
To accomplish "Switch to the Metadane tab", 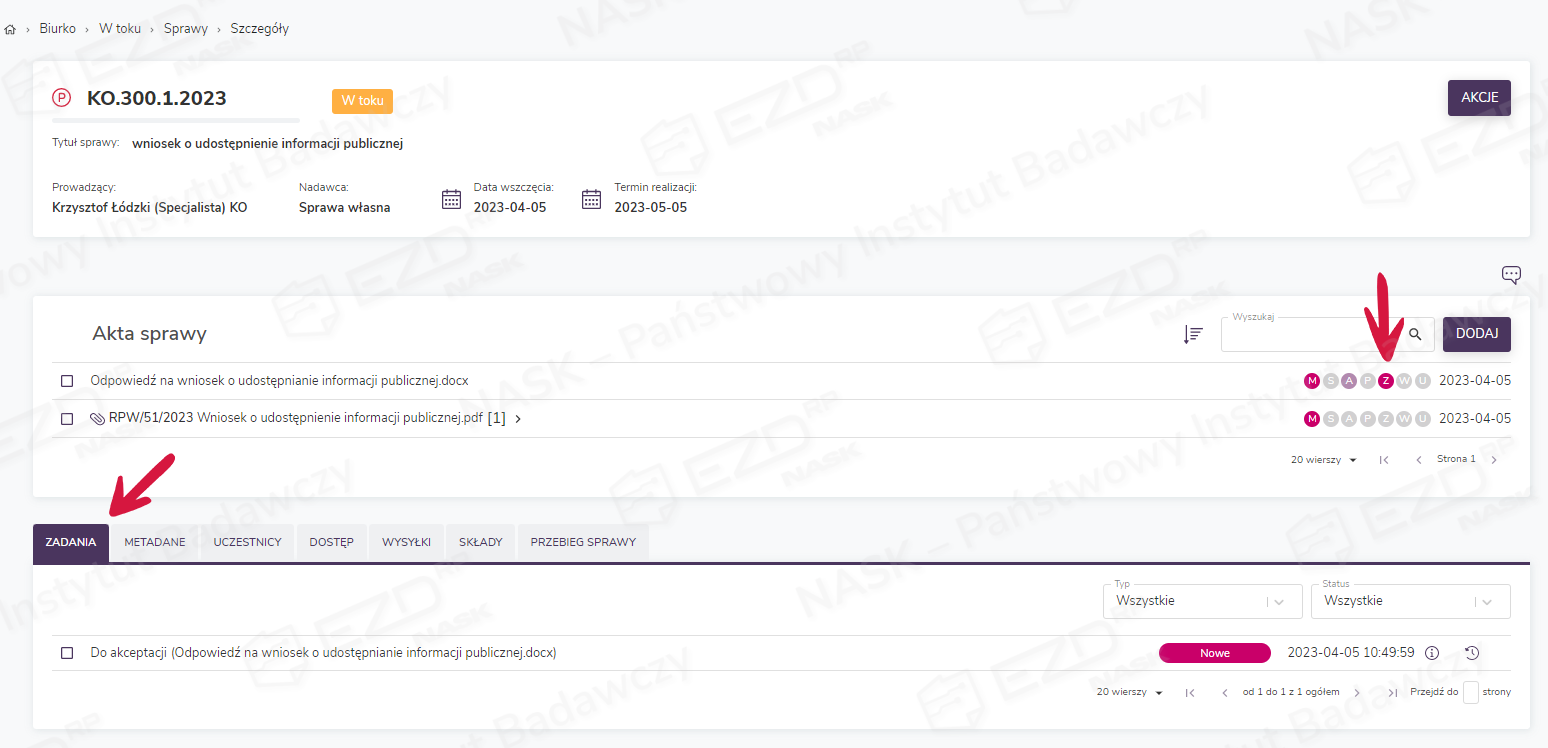I will pyautogui.click(x=154, y=542).
